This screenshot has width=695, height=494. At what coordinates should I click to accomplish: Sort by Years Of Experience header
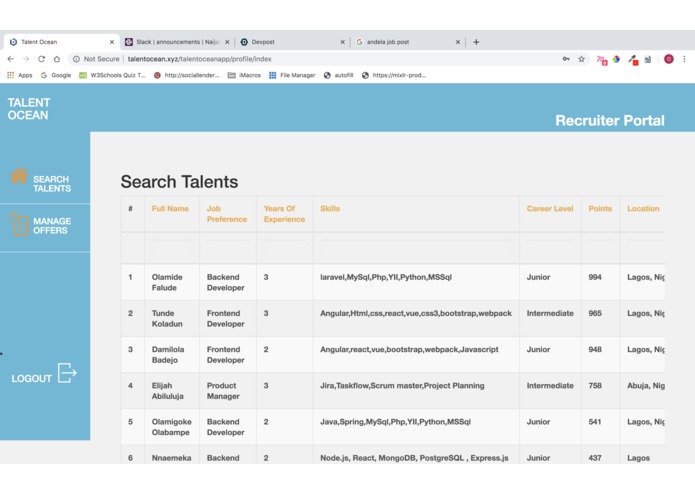click(284, 214)
